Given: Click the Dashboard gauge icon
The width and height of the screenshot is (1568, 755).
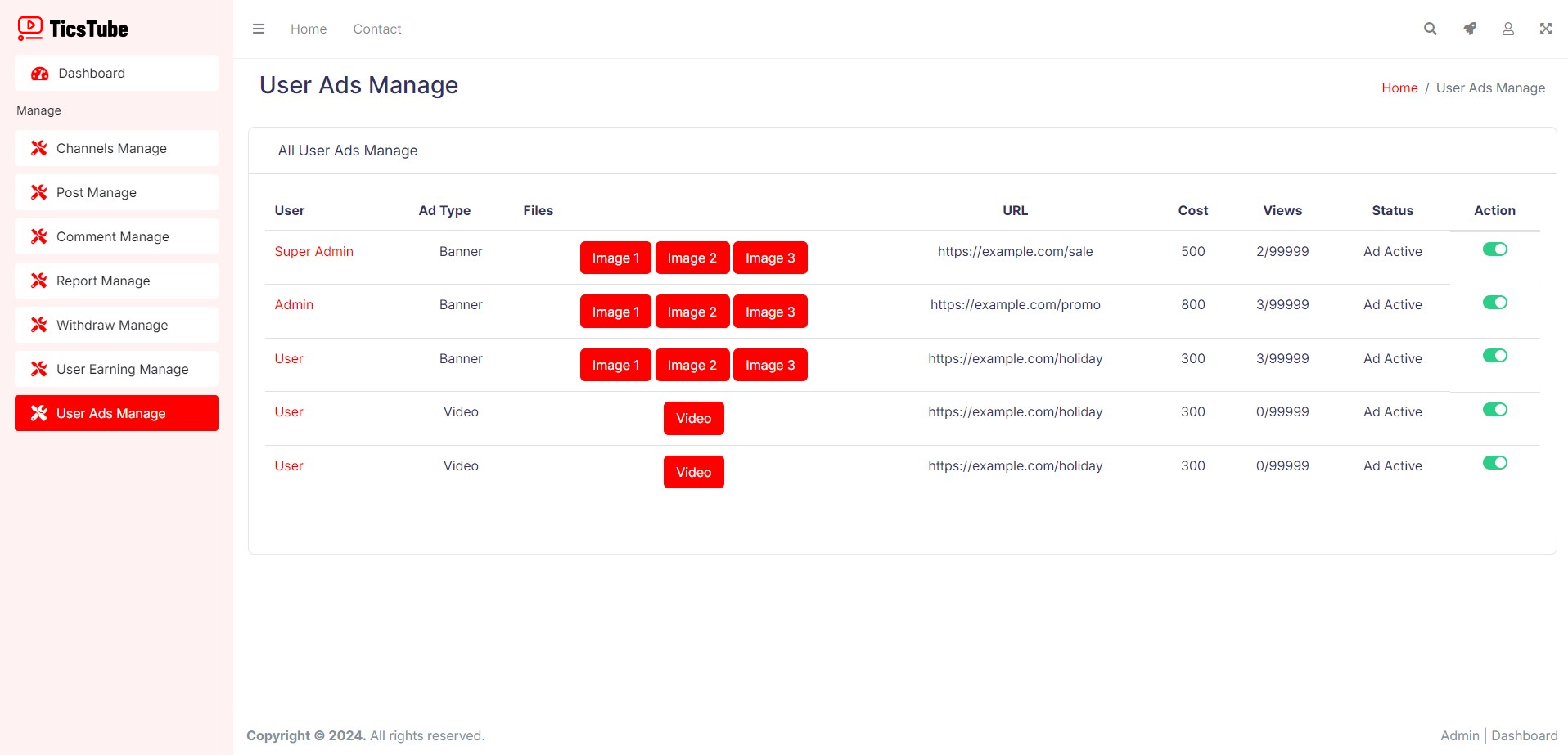Looking at the screenshot, I should pos(39,74).
